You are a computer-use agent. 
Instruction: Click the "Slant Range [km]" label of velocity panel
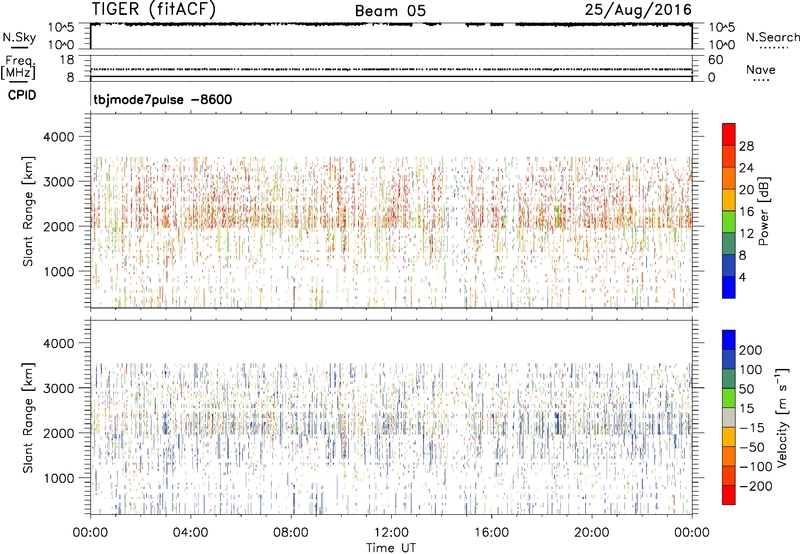28,417
